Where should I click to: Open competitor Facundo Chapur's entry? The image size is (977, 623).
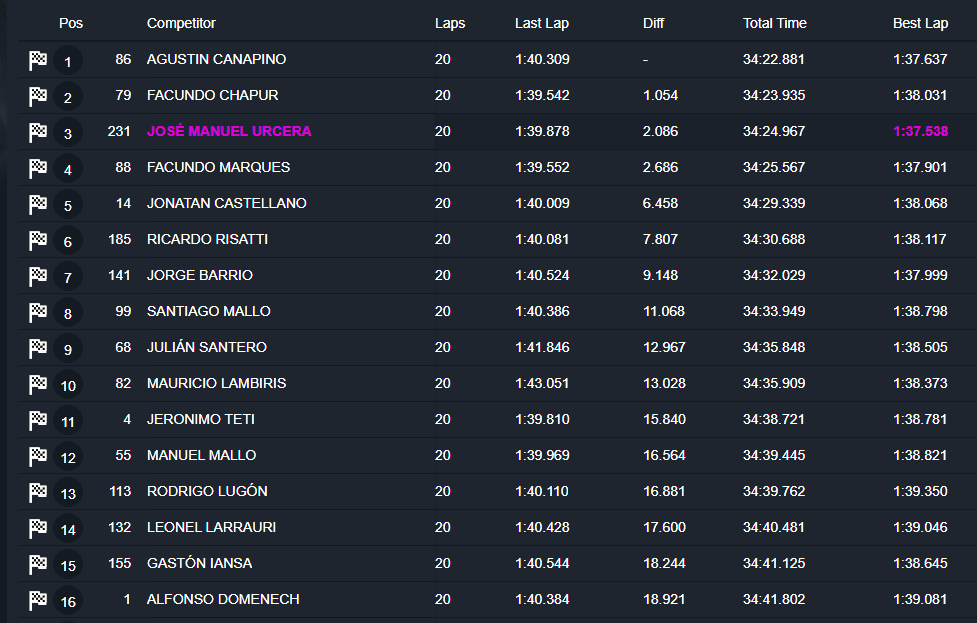pyautogui.click(x=212, y=95)
